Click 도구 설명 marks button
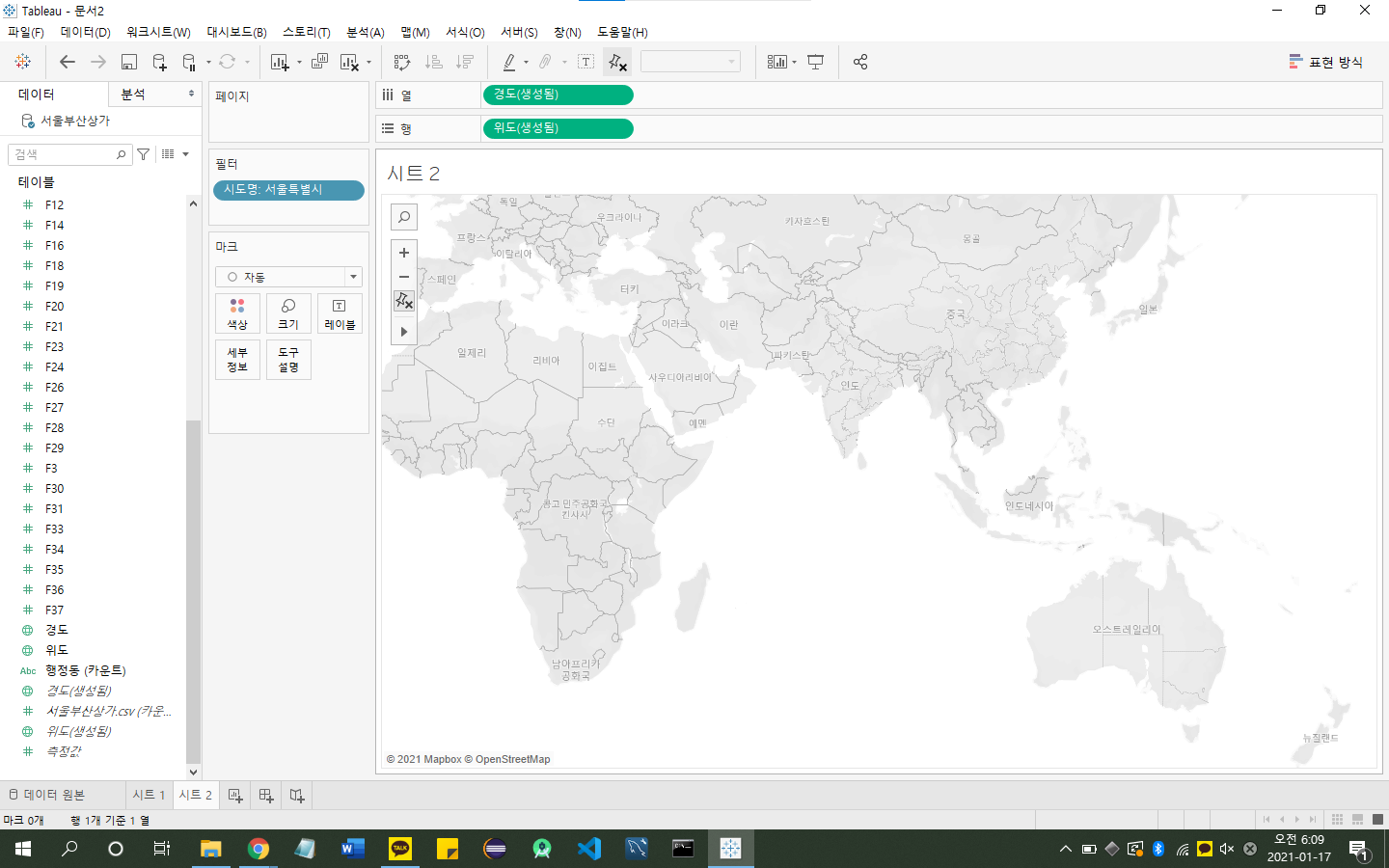1389x868 pixels. 288,360
